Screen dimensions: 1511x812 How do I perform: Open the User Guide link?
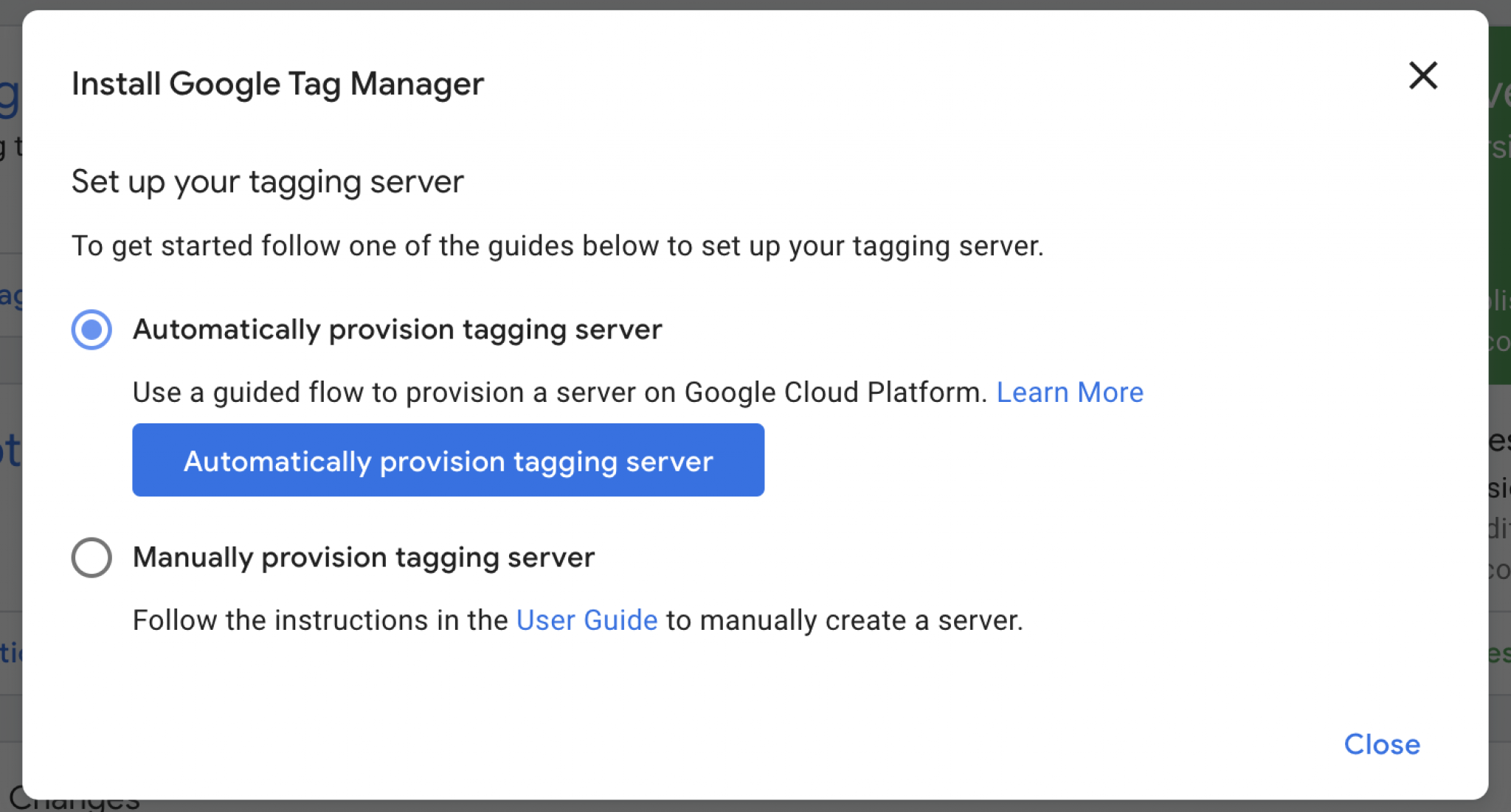587,620
